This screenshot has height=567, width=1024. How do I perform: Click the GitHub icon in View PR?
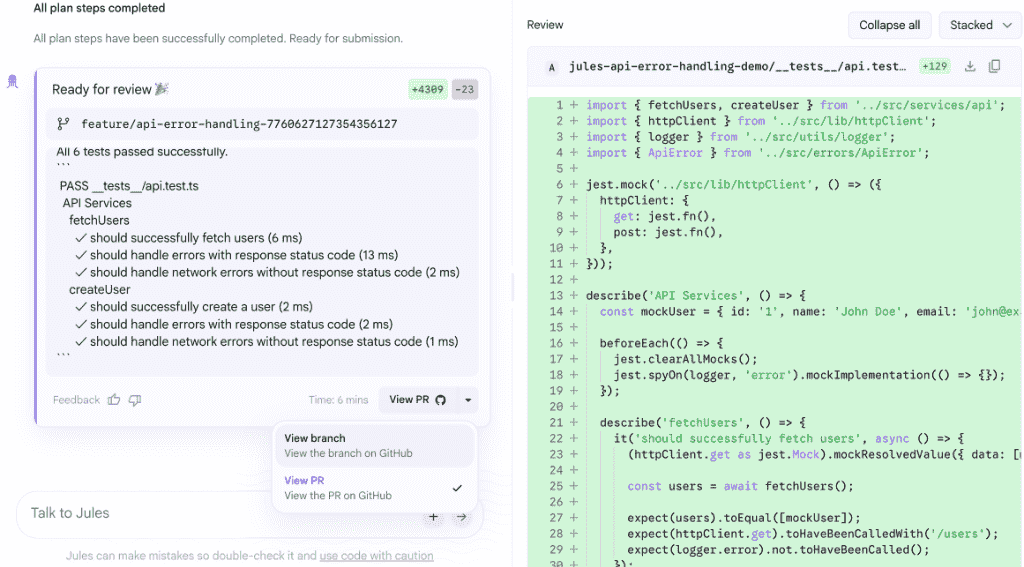[x=441, y=400]
